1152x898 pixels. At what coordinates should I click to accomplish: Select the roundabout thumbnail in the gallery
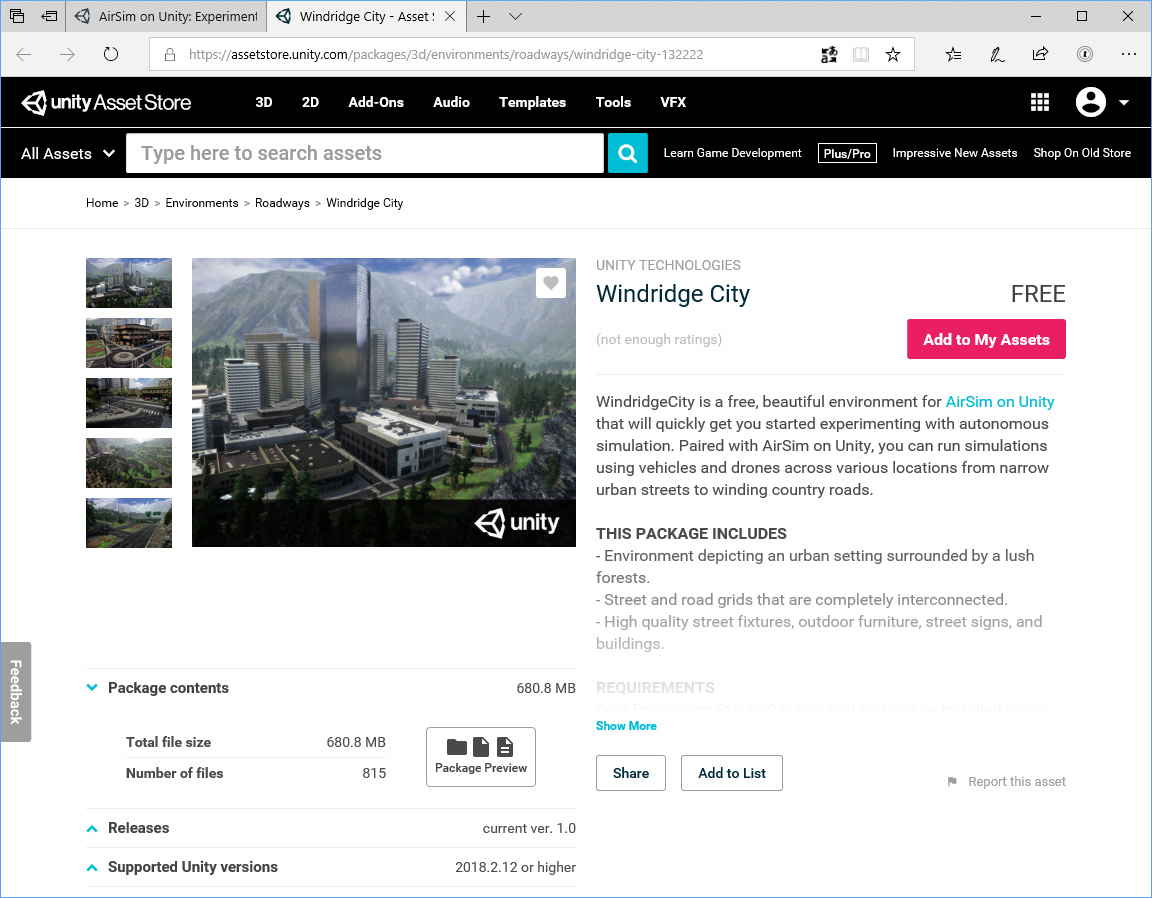129,343
